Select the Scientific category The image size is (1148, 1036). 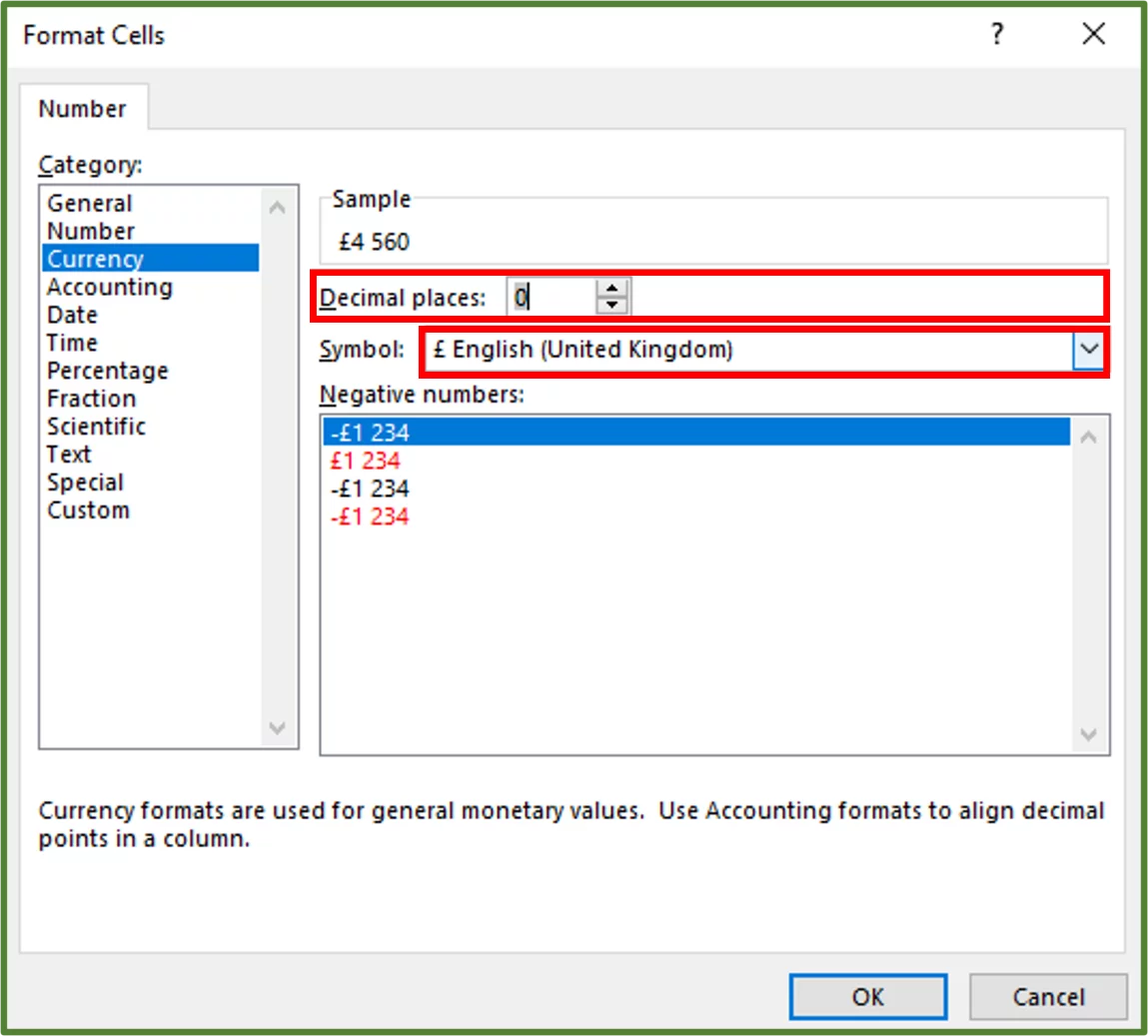(x=96, y=427)
